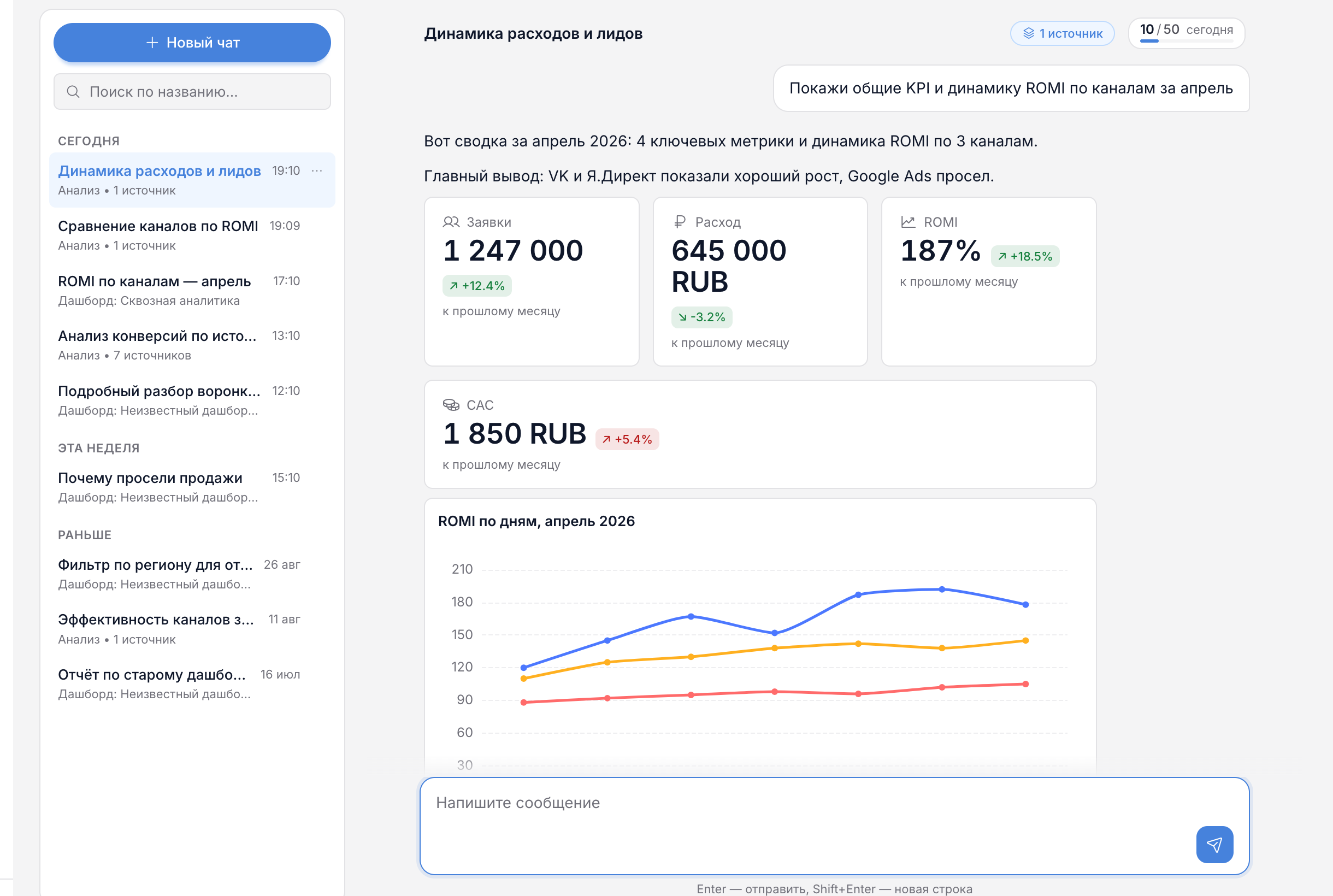Open chat Эффективность каналов from 11 авг
The width and height of the screenshot is (1333, 896).
pyautogui.click(x=192, y=629)
